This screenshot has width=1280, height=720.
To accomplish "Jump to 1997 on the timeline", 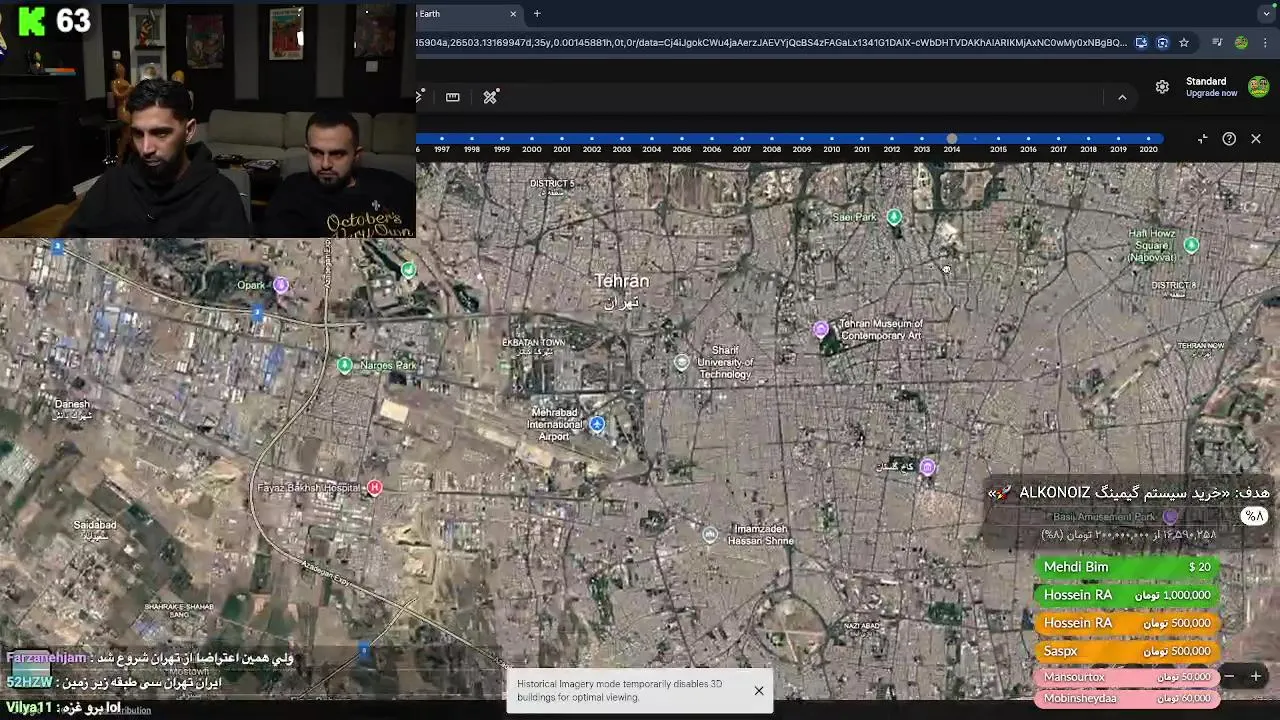I will tap(442, 149).
